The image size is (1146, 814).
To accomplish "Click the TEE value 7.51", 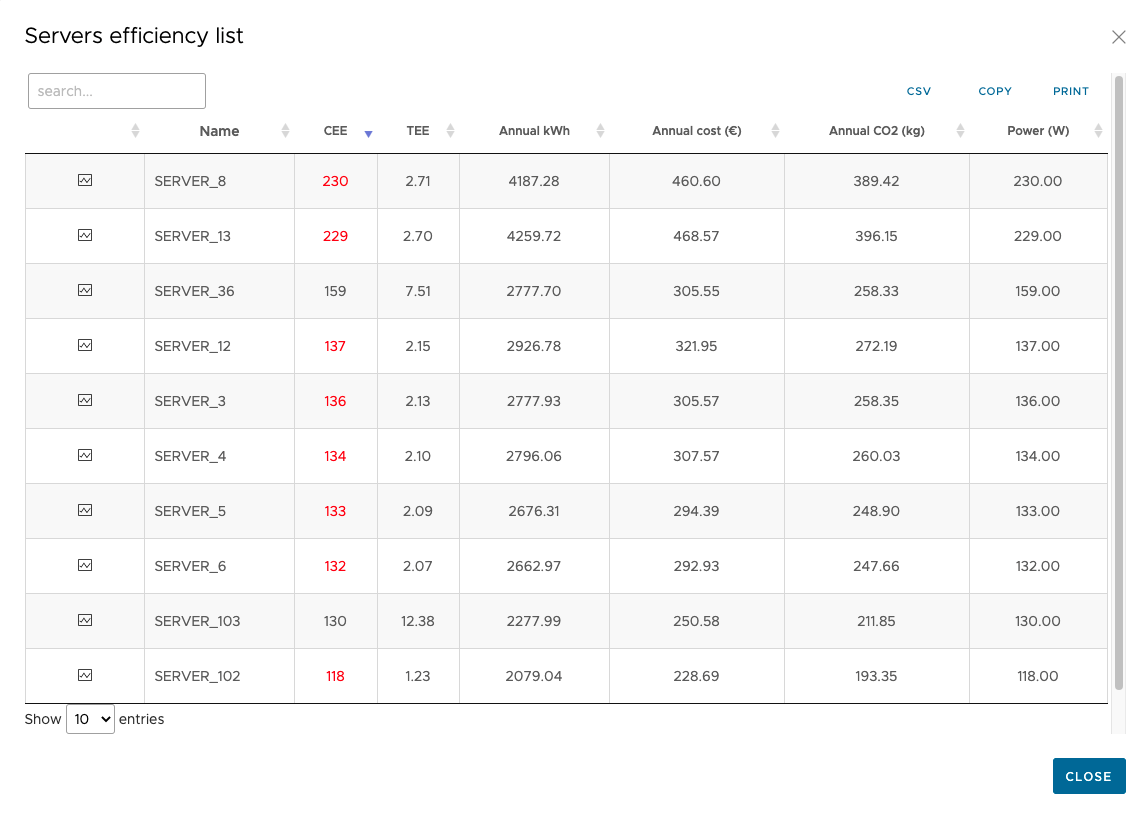I will [418, 291].
